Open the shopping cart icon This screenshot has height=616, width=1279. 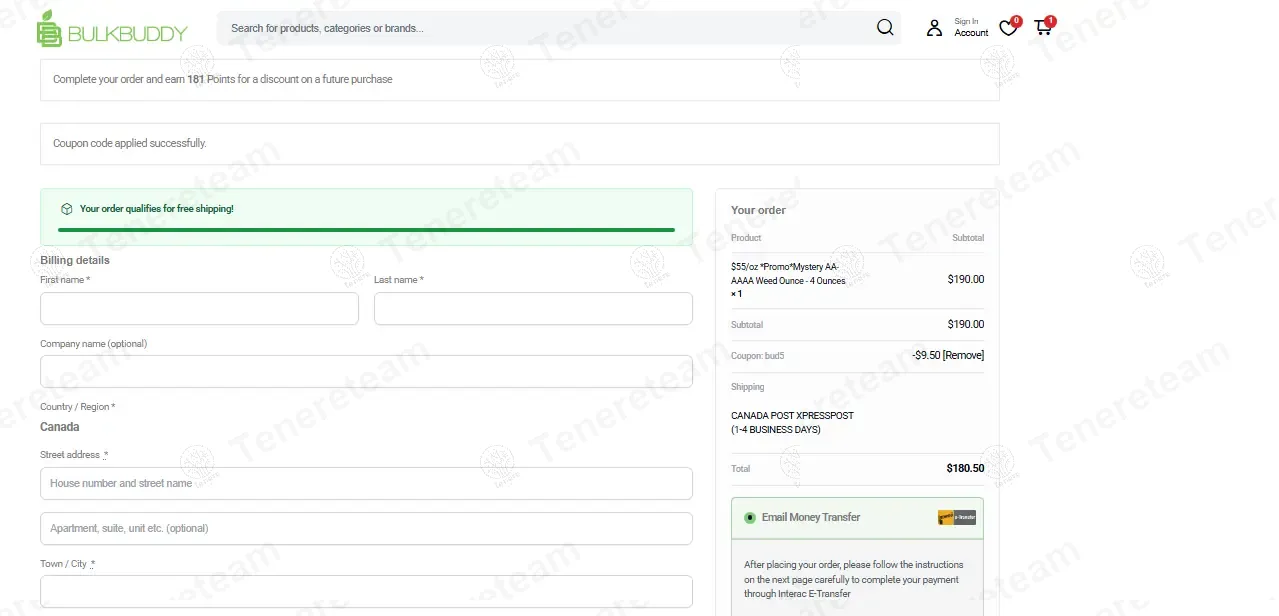1043,28
